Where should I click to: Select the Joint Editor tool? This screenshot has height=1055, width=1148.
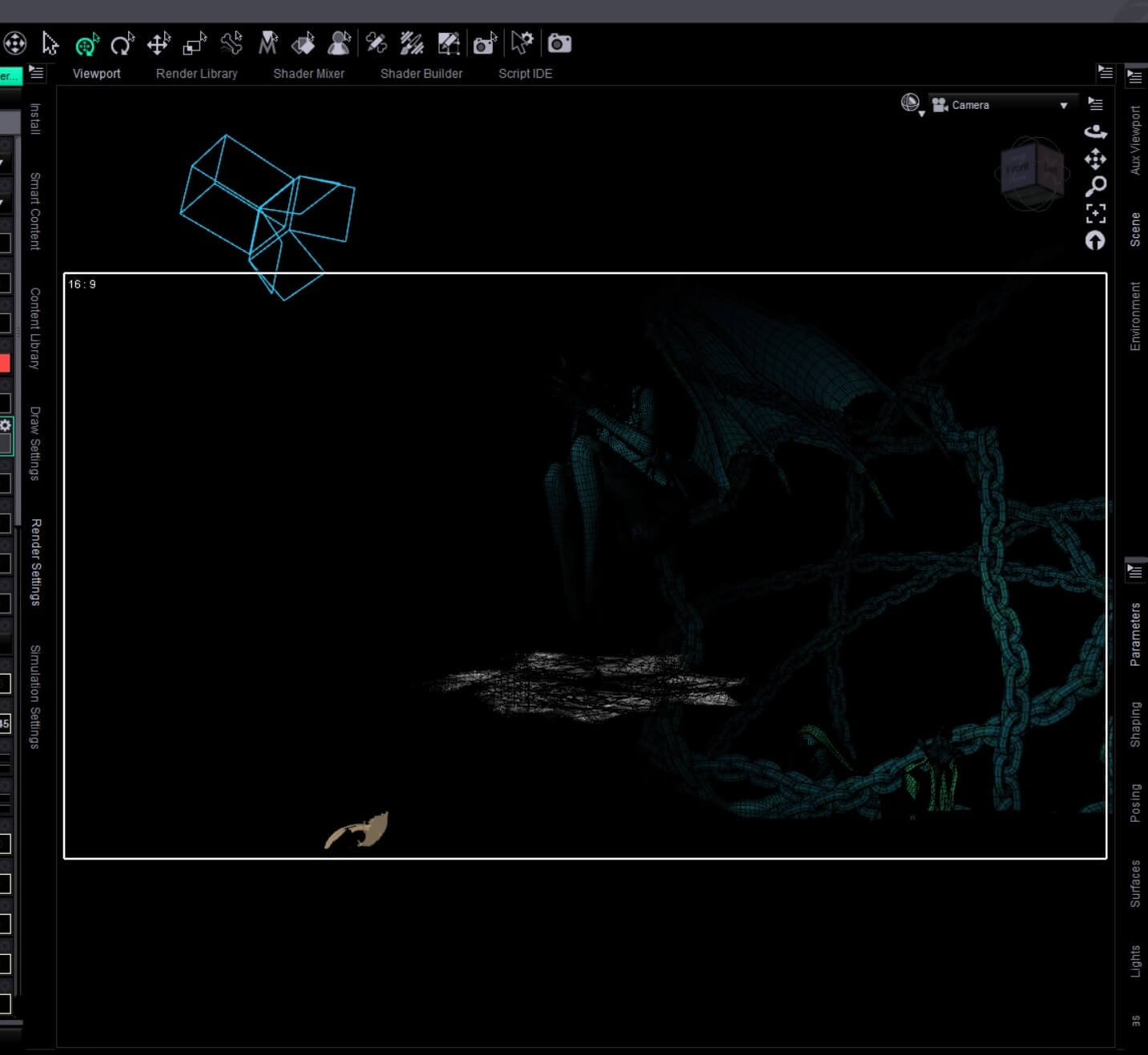tap(376, 43)
